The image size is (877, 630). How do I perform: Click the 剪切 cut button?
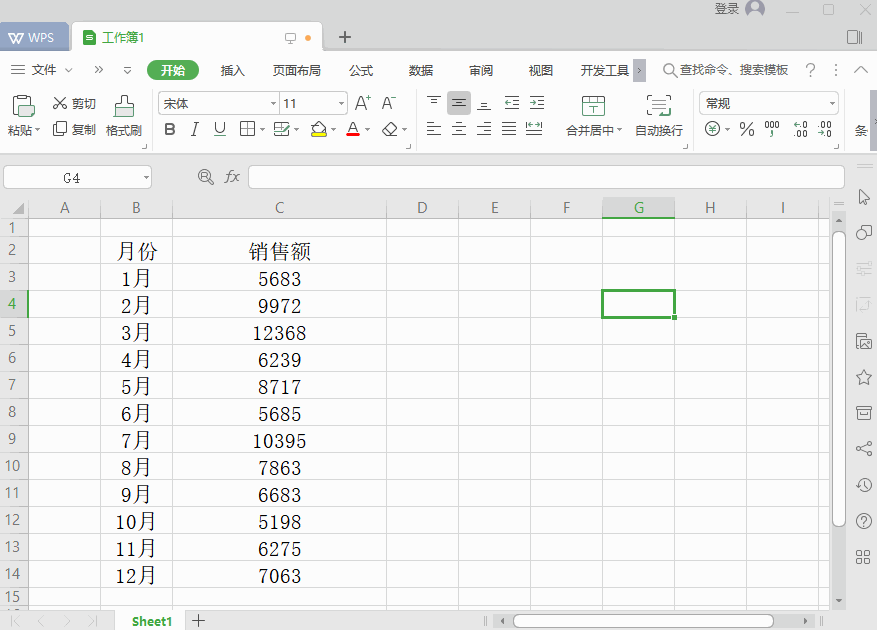(73, 102)
